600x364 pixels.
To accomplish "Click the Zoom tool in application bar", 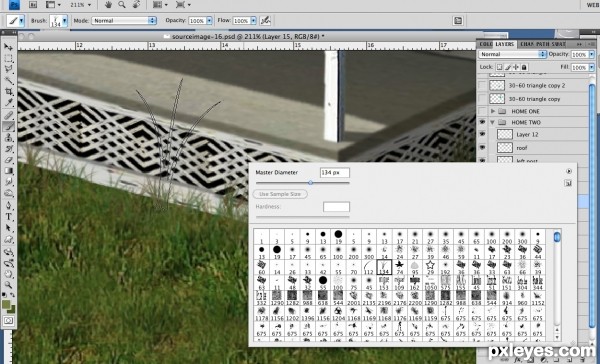I will [x=122, y=5].
